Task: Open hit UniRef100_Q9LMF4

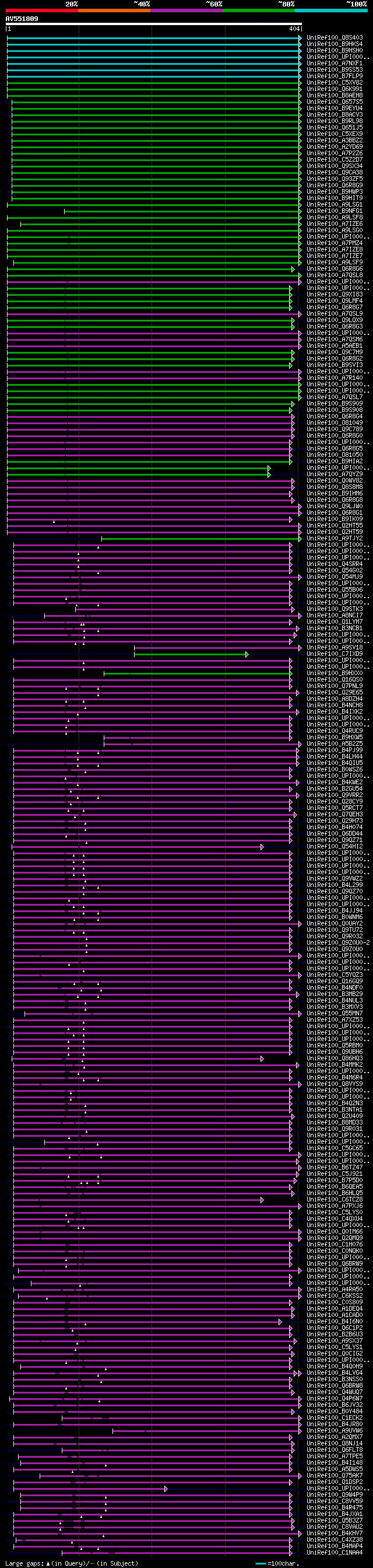Action: pyautogui.click(x=335, y=301)
